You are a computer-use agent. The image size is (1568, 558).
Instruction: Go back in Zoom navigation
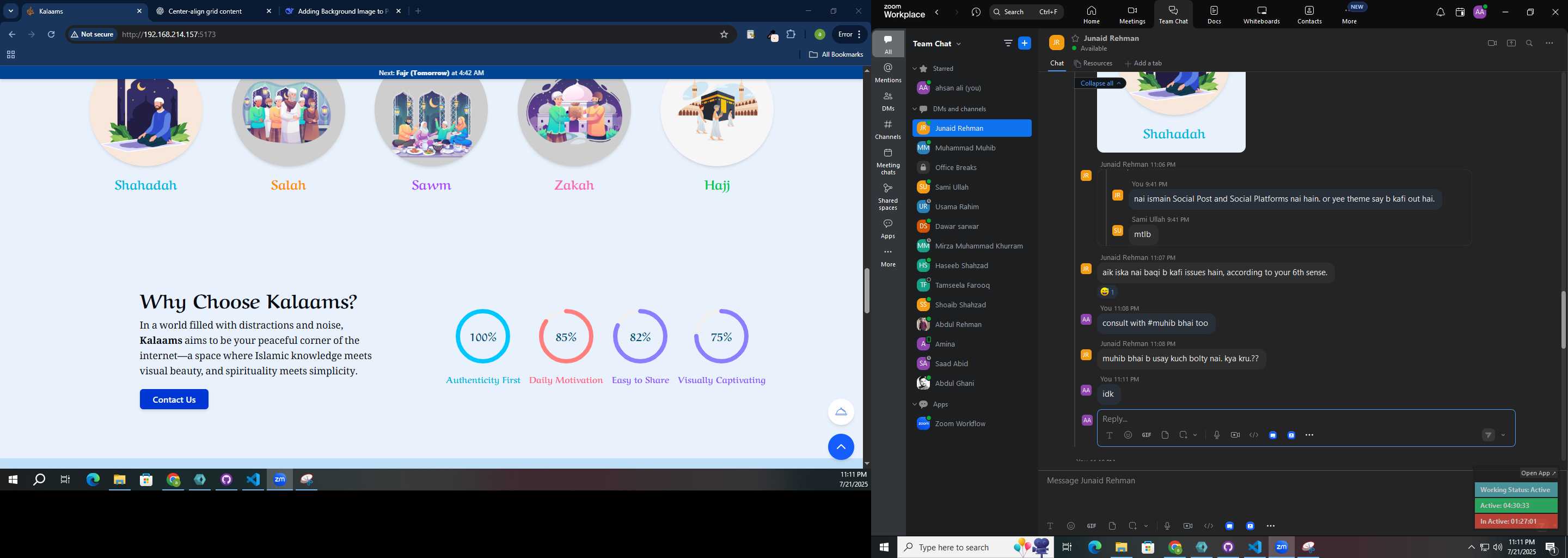point(937,12)
